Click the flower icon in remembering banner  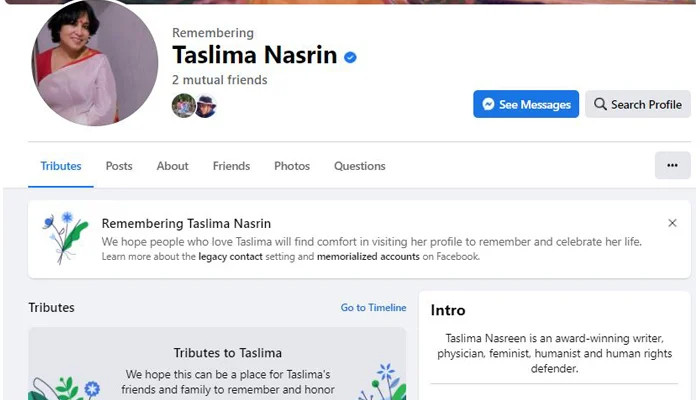[x=65, y=237]
